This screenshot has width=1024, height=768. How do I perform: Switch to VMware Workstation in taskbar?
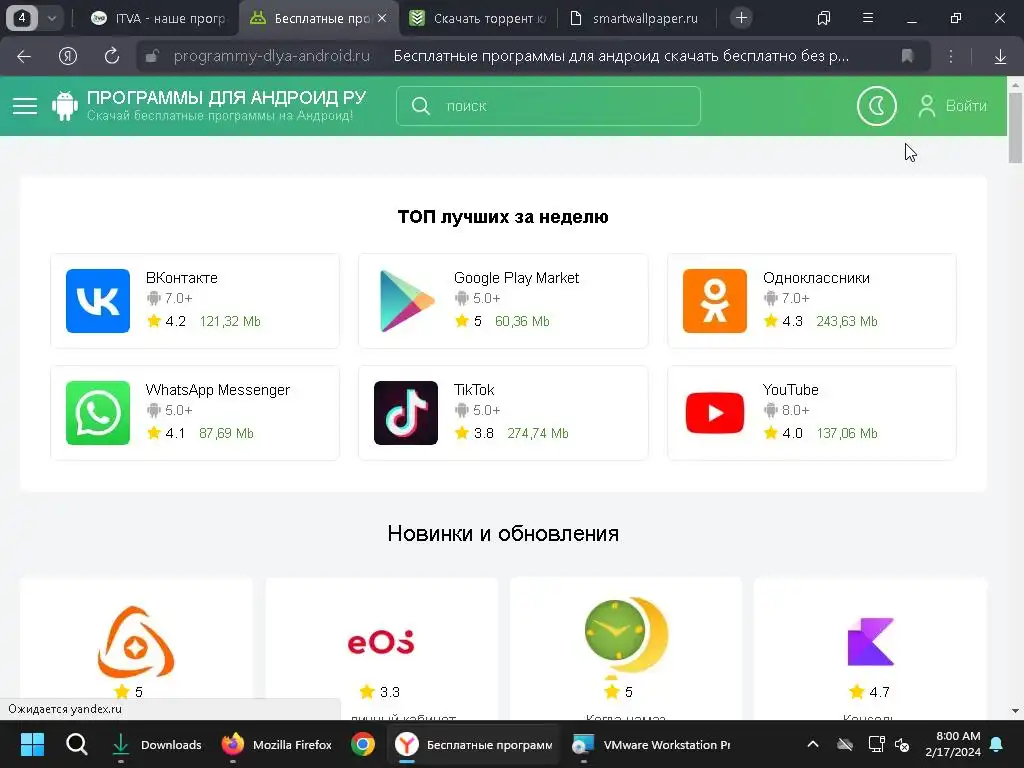651,744
